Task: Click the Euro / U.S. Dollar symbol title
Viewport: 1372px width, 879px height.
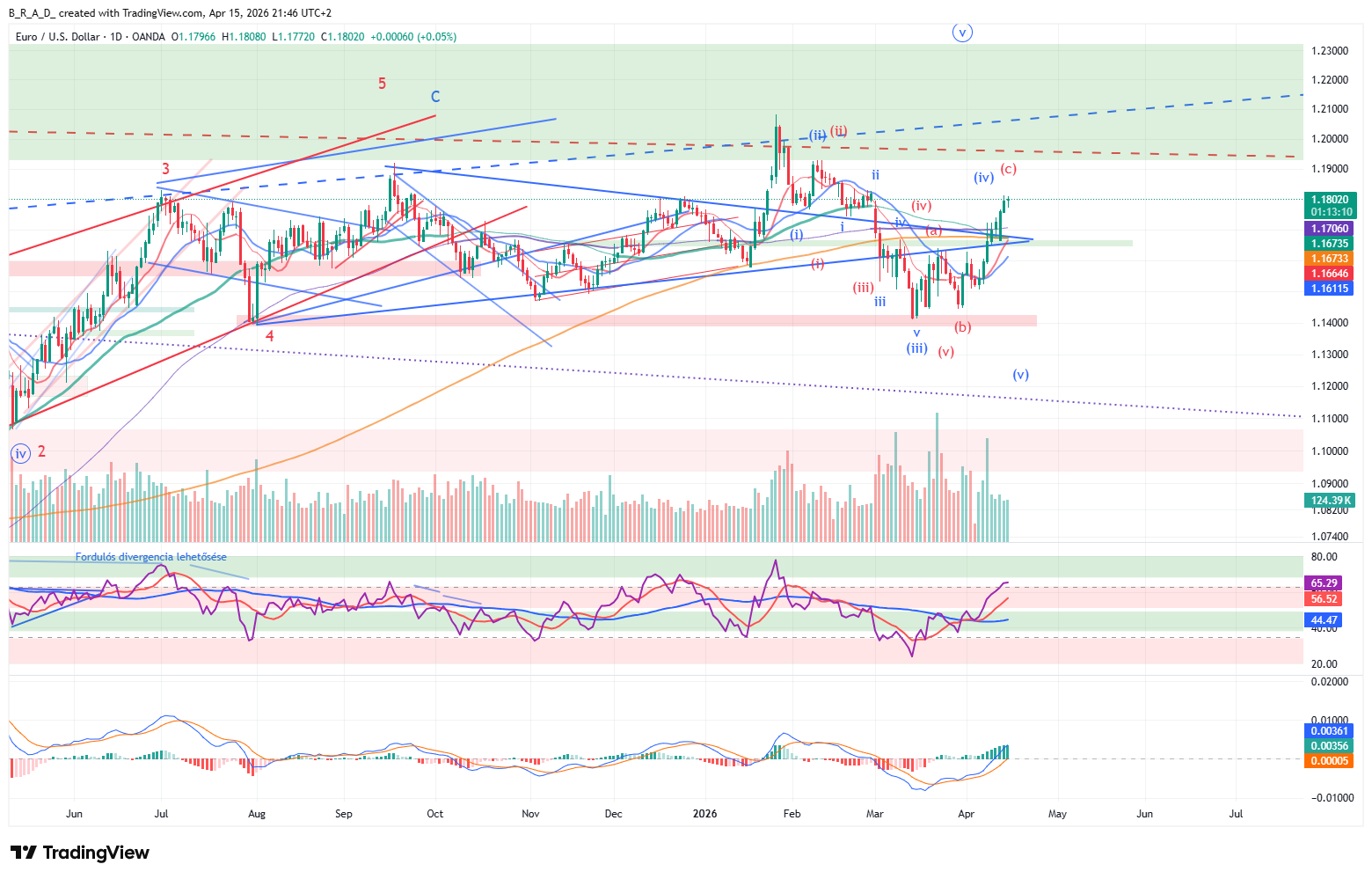Action: (x=57, y=37)
